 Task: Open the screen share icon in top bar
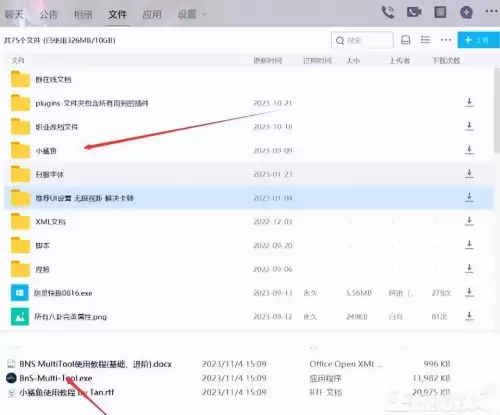(x=440, y=13)
